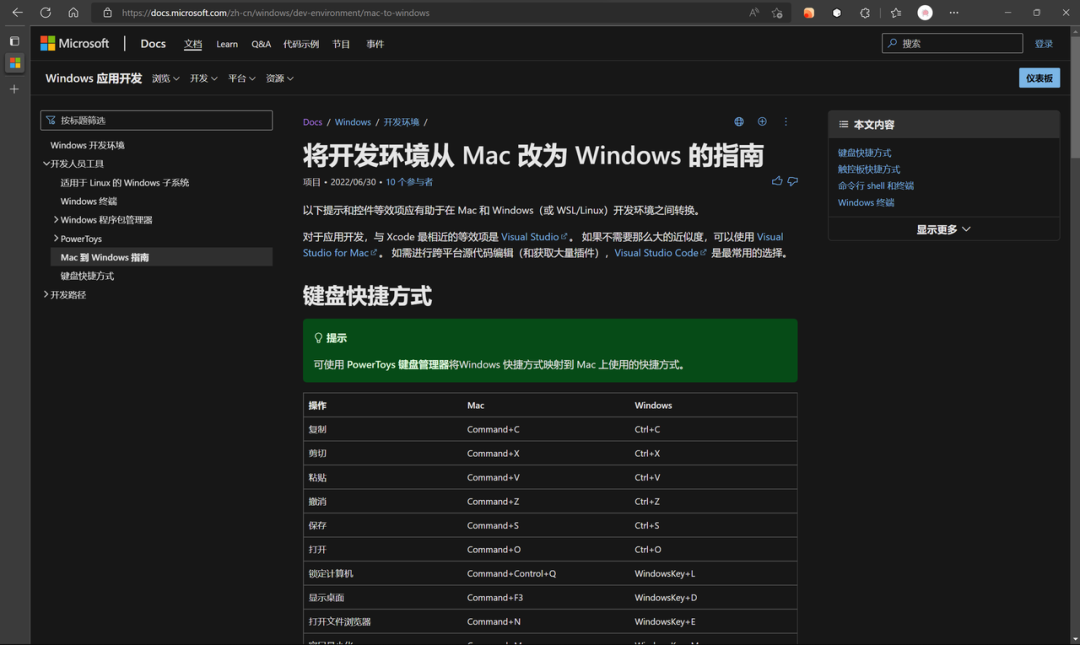Expand the 浏览 dropdown menu
Screen dimensions: 1080x645
pos(166,78)
